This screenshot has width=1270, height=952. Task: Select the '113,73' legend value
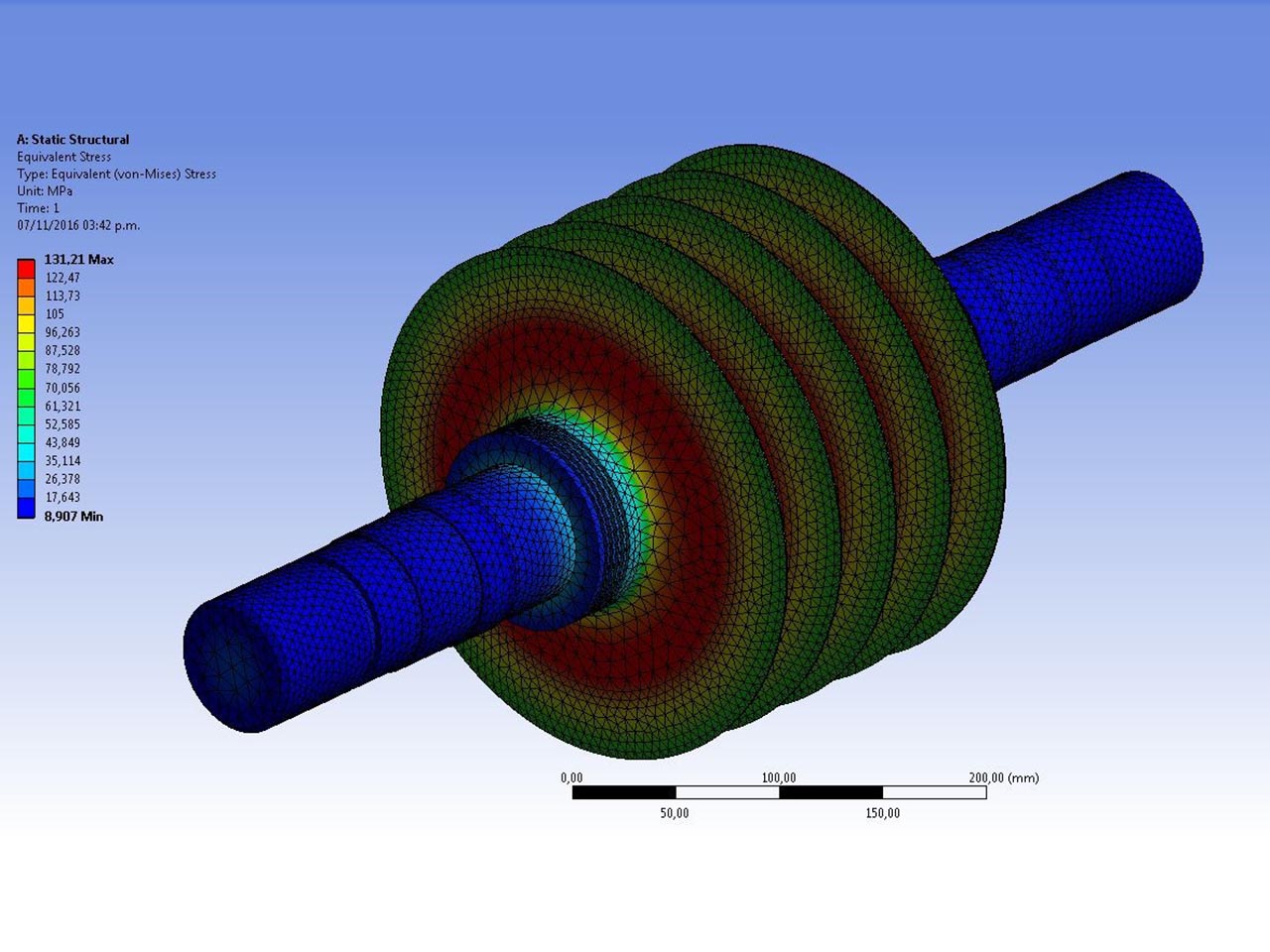pos(63,296)
